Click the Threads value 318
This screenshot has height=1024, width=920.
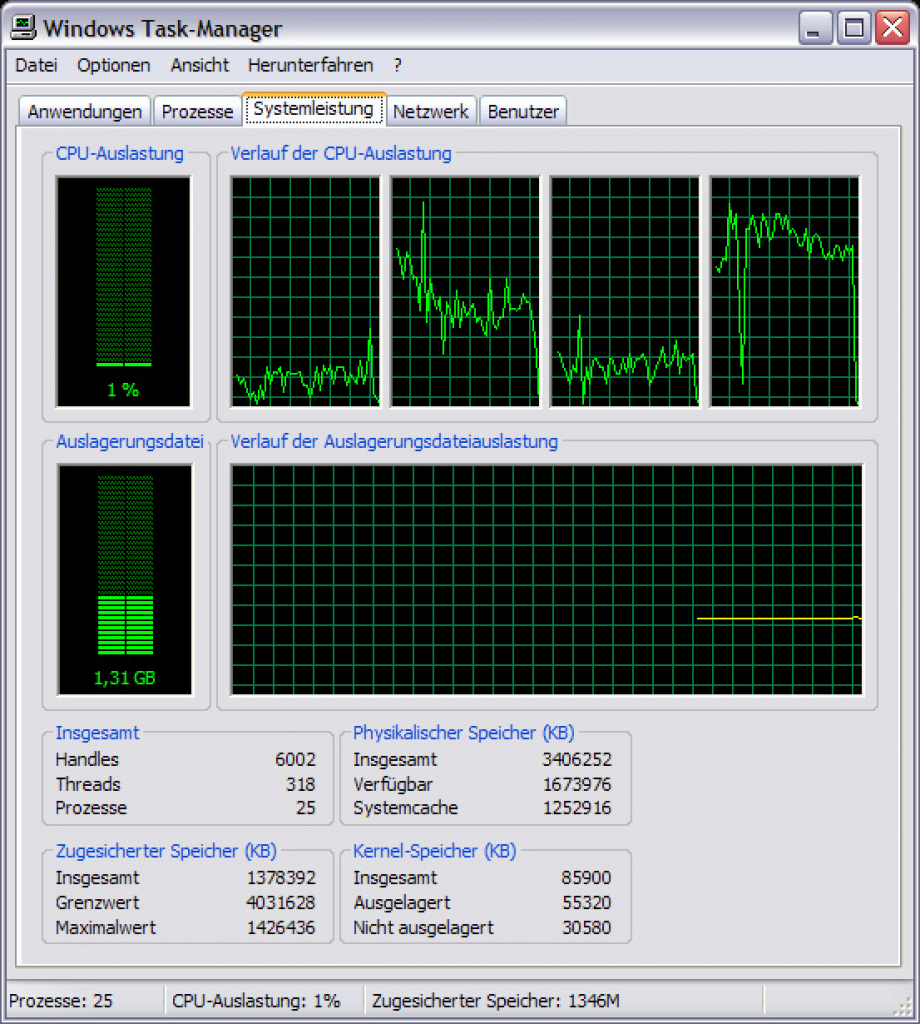tap(300, 784)
